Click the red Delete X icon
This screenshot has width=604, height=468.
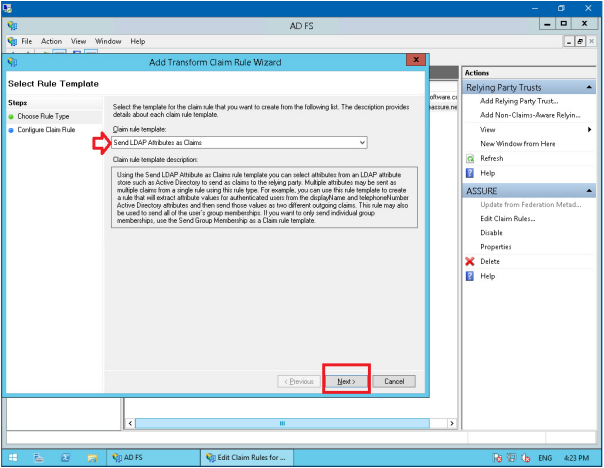coord(470,261)
